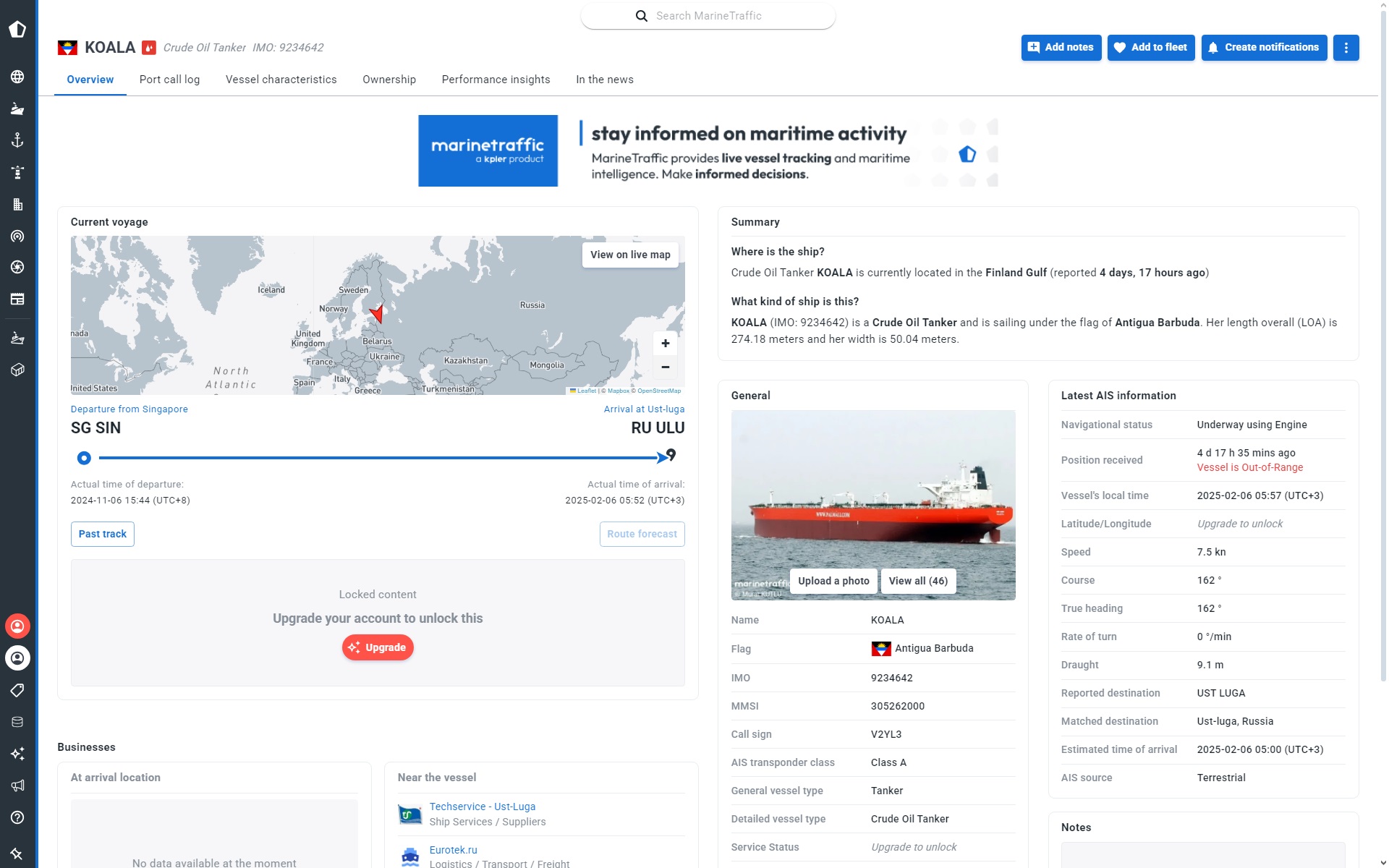Open the help question mark icon
The width and height of the screenshot is (1389, 868).
(x=17, y=817)
